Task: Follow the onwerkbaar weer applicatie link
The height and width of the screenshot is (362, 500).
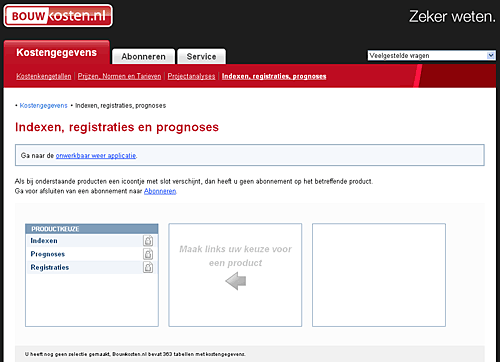Action: [96, 156]
